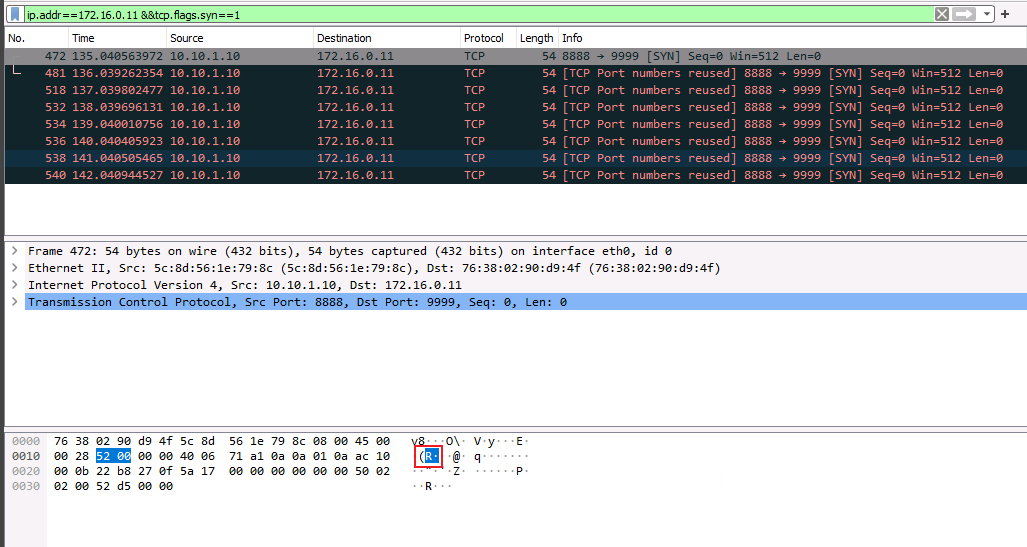Expand the Frame 472 details tree
1027x547 pixels.
point(14,251)
